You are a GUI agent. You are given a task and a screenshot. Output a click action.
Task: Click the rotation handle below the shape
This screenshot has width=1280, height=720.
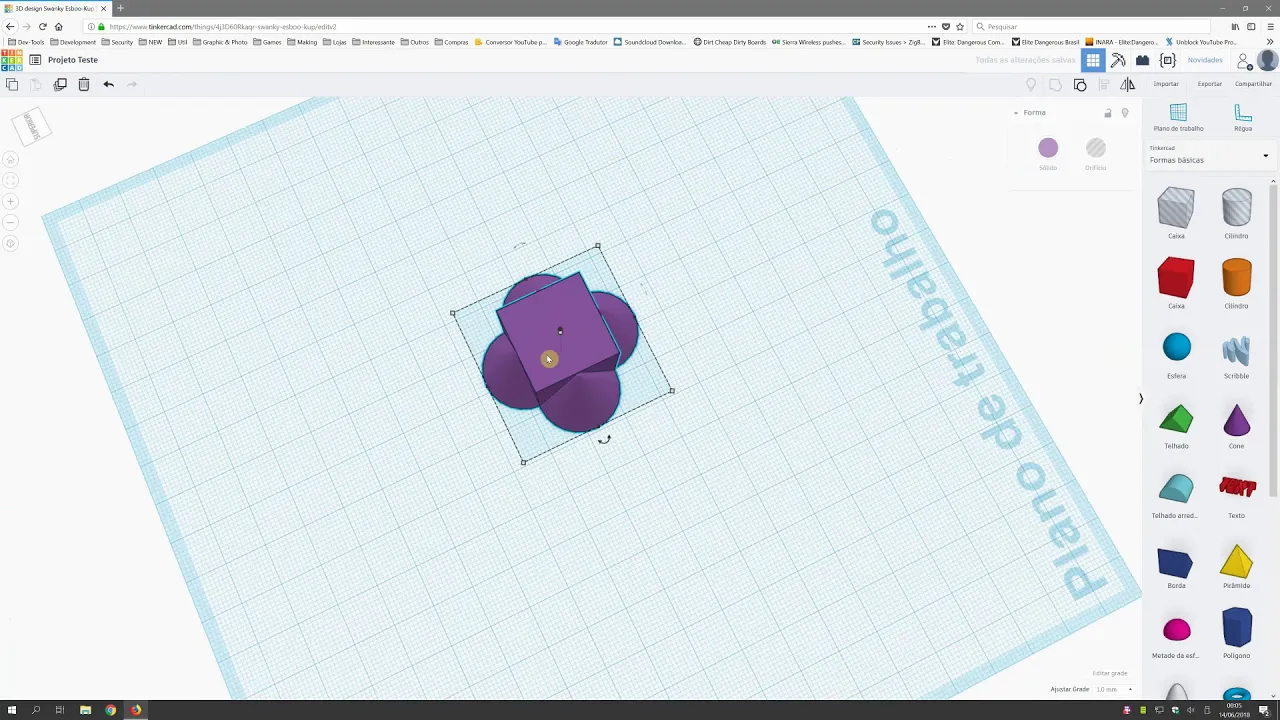point(604,439)
